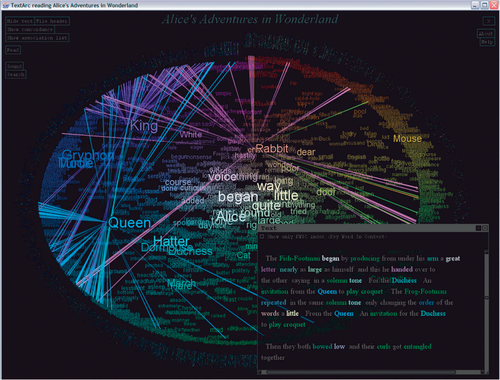
Task: Select the word Rabbit in the arc
Action: click(272, 149)
